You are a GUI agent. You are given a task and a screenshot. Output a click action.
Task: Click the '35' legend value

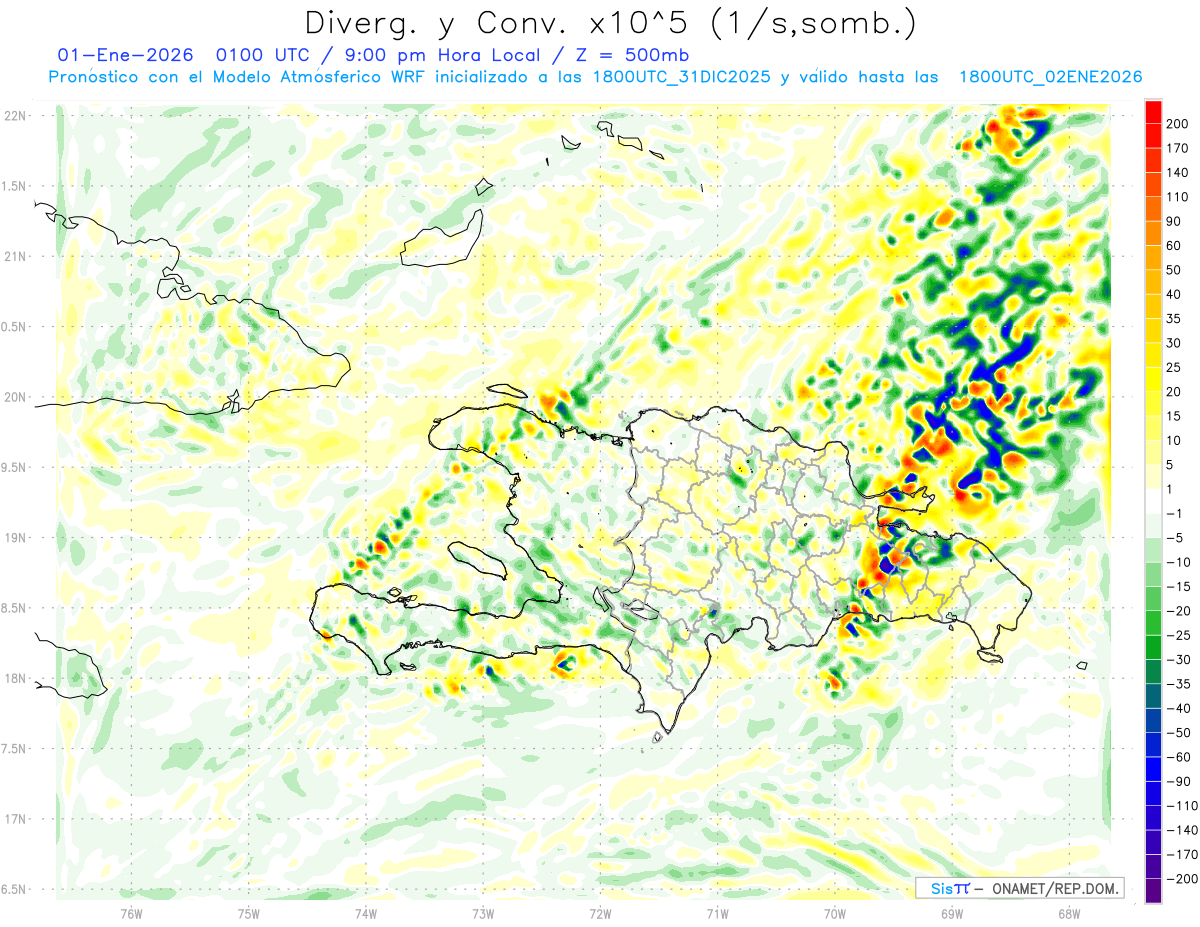(1174, 319)
